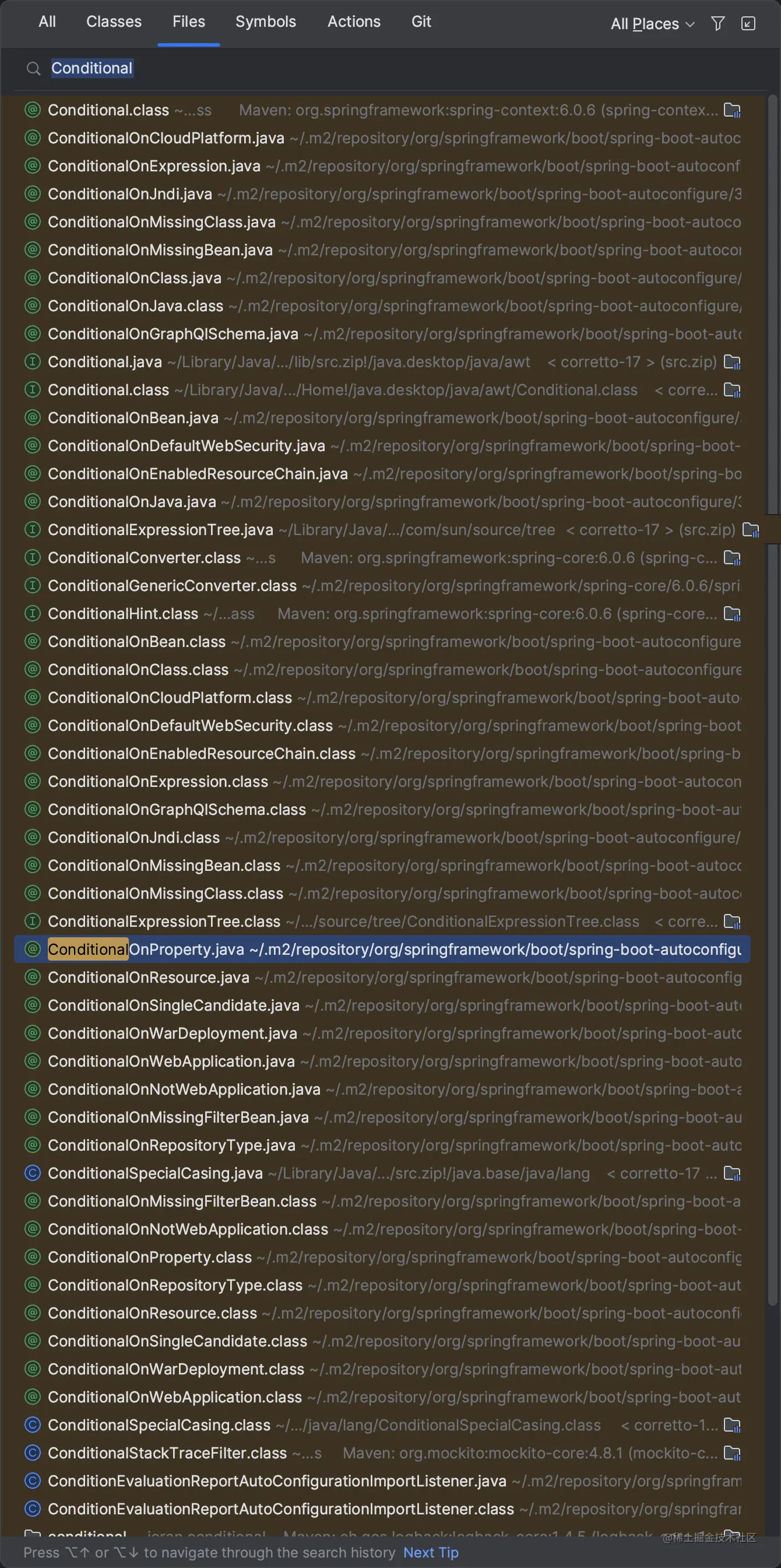
Task: Click library folder icon on ConditionalExpressionTree.java row
Action: 751,530
